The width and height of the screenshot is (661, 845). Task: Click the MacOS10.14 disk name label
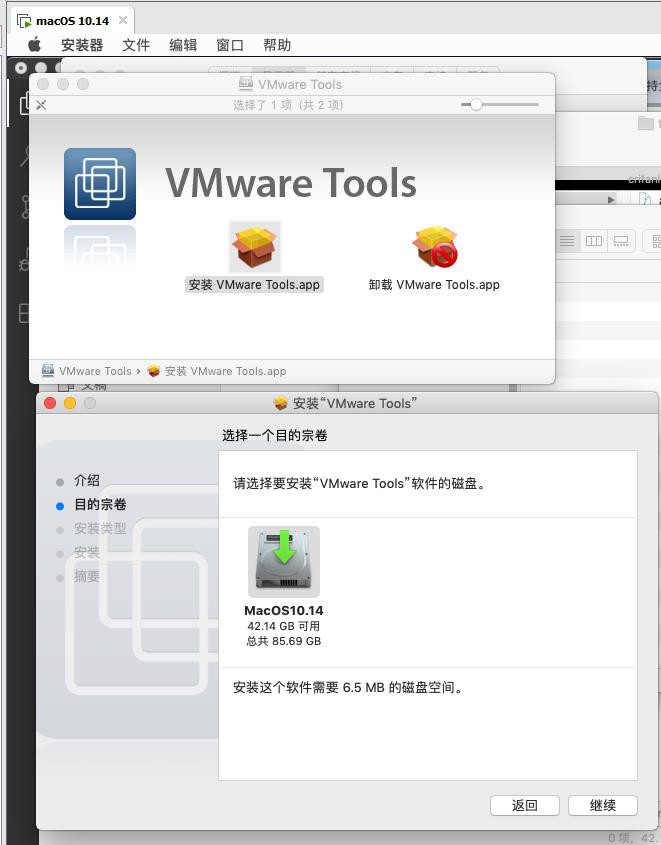pos(284,611)
